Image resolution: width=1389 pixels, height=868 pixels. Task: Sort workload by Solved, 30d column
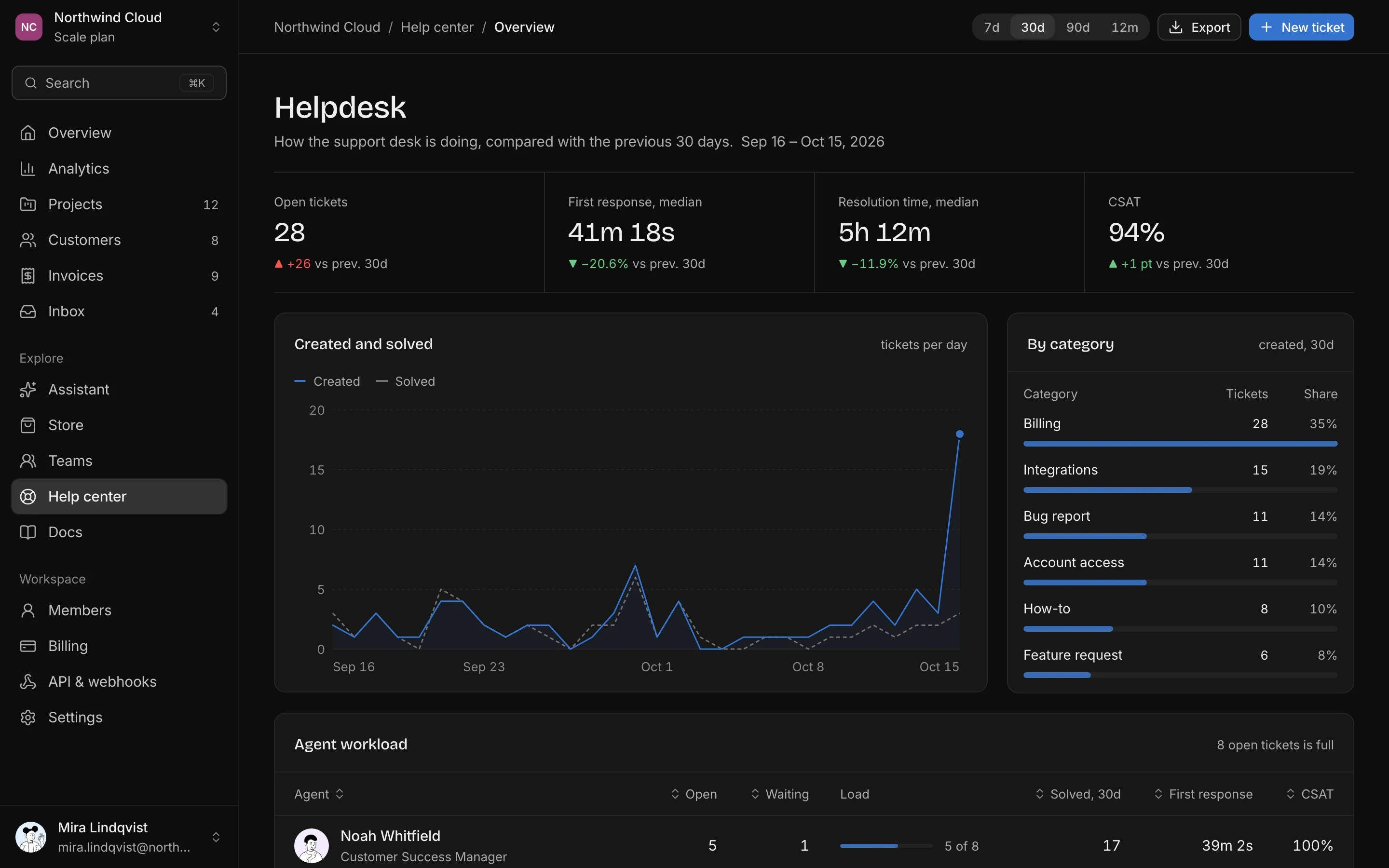(x=1077, y=794)
